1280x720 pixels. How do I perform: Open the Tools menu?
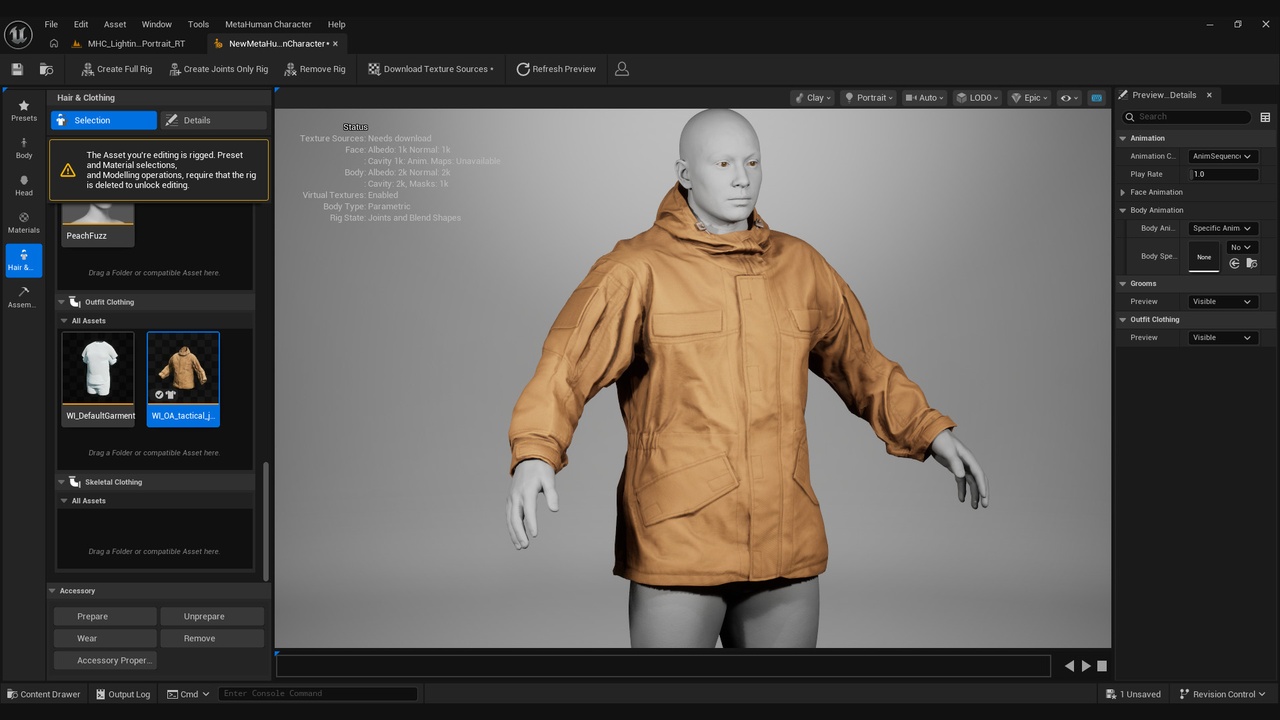tap(198, 24)
